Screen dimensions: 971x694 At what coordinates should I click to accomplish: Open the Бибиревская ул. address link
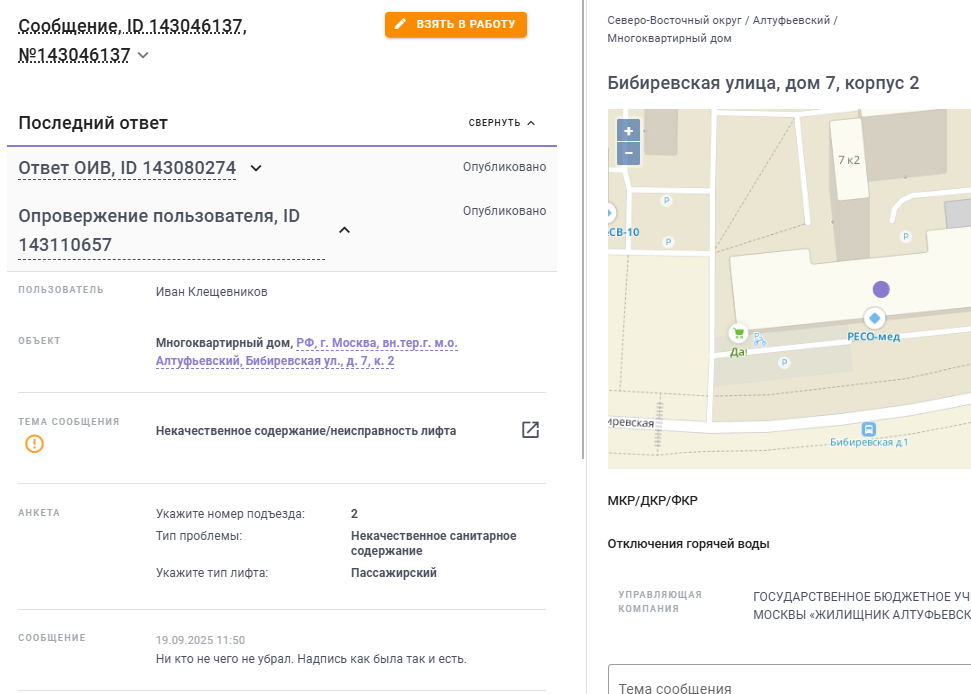pyautogui.click(x=307, y=352)
